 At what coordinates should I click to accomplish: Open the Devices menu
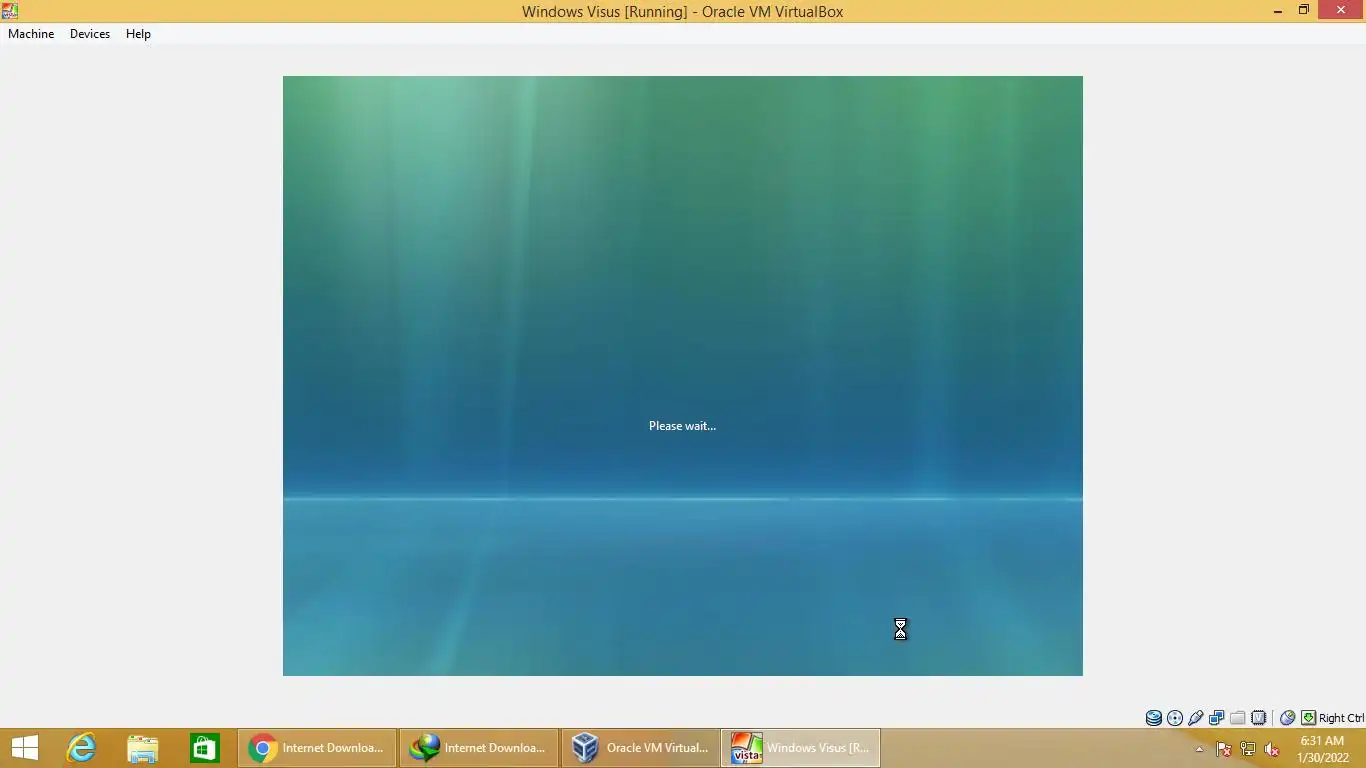coord(90,34)
